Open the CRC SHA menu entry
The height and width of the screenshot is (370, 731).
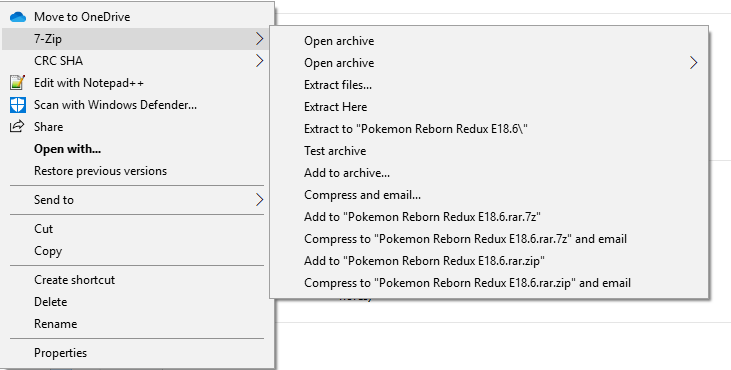click(x=135, y=61)
